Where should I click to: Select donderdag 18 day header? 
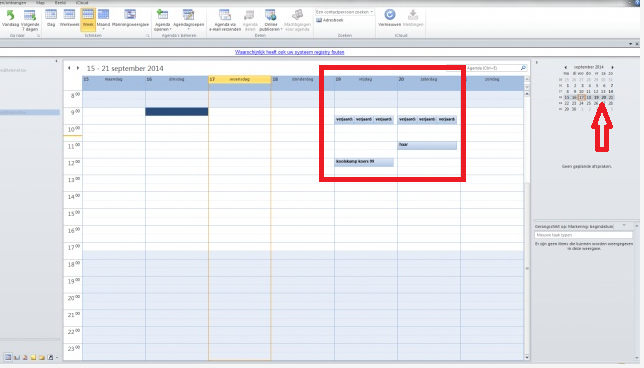tap(303, 79)
